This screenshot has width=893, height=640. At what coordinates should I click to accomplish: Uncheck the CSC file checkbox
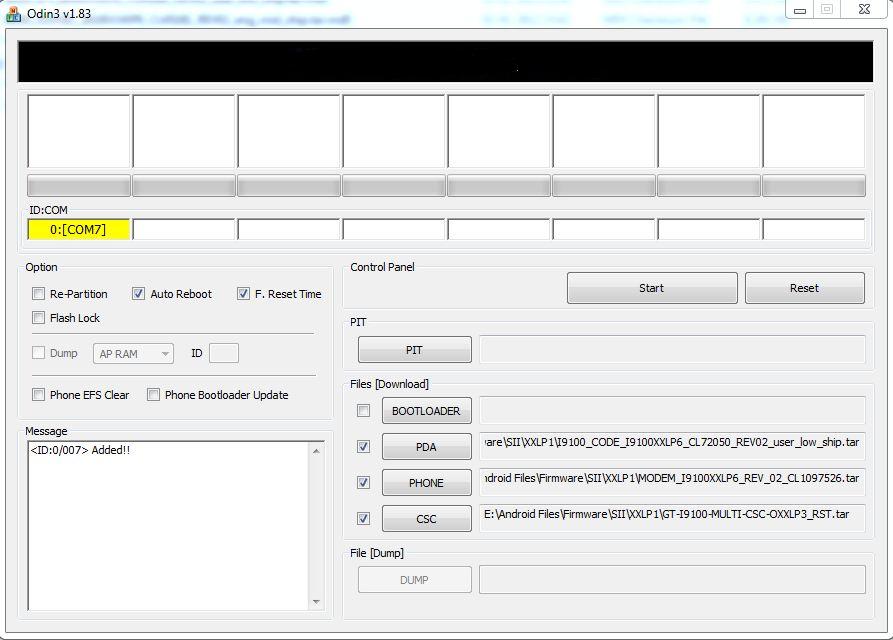point(363,518)
